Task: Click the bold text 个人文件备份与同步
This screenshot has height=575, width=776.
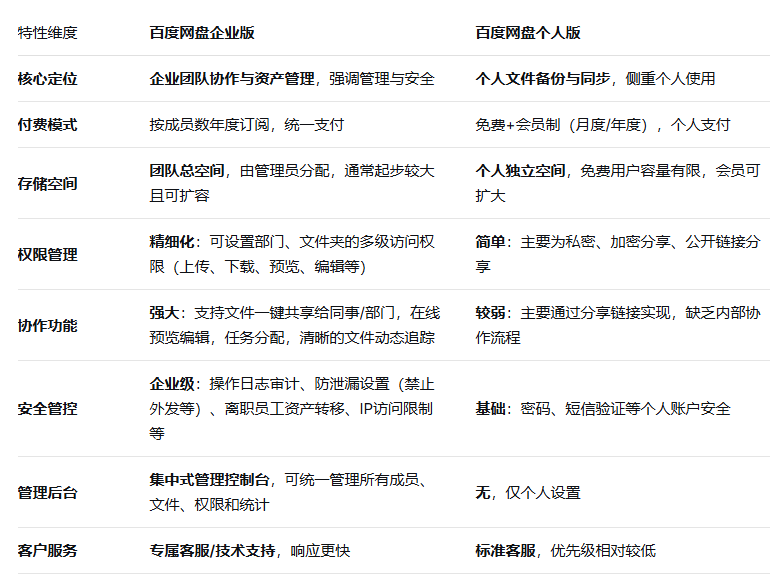Action: tap(543, 79)
